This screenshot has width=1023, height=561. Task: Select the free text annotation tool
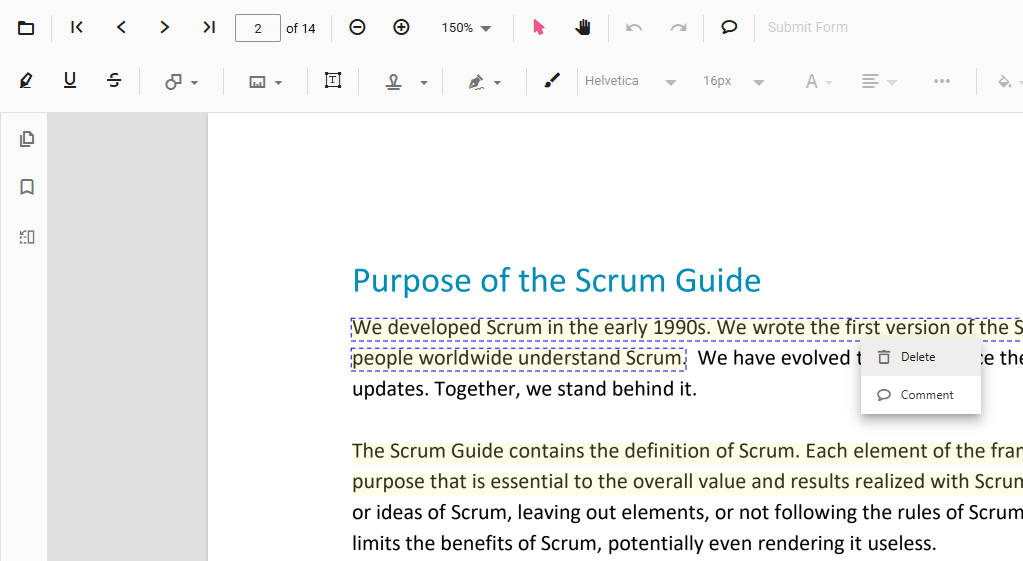[333, 82]
